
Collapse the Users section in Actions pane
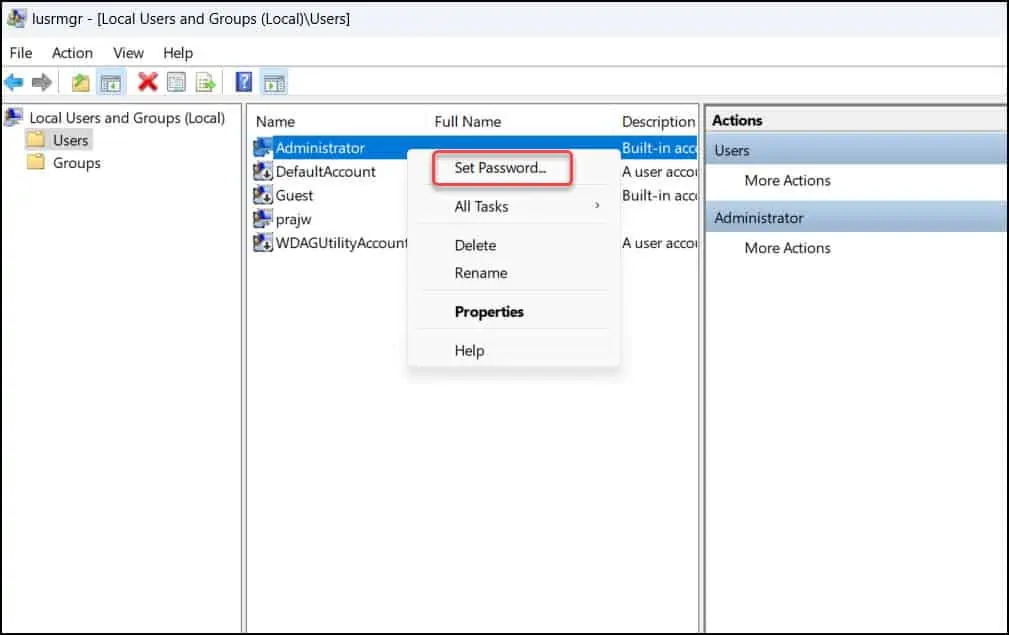click(x=856, y=150)
